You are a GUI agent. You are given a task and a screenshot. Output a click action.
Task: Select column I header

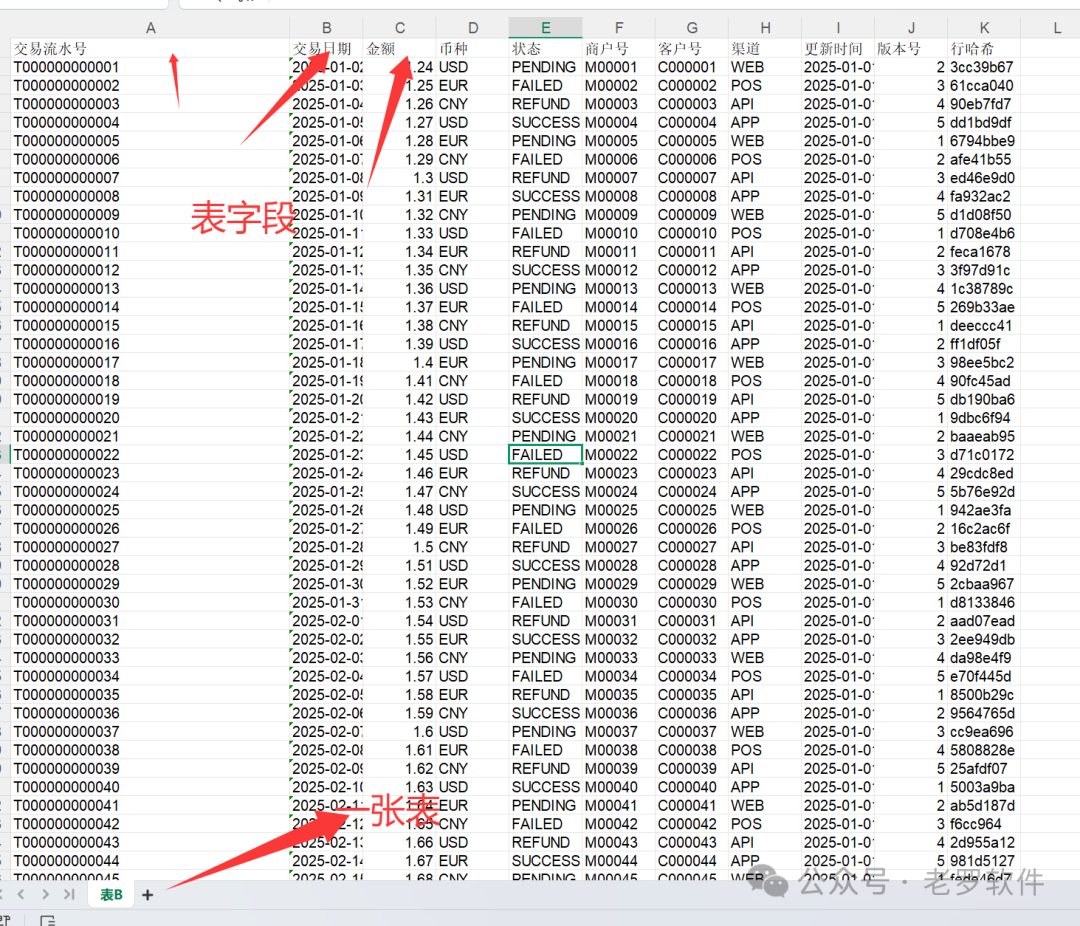[838, 28]
